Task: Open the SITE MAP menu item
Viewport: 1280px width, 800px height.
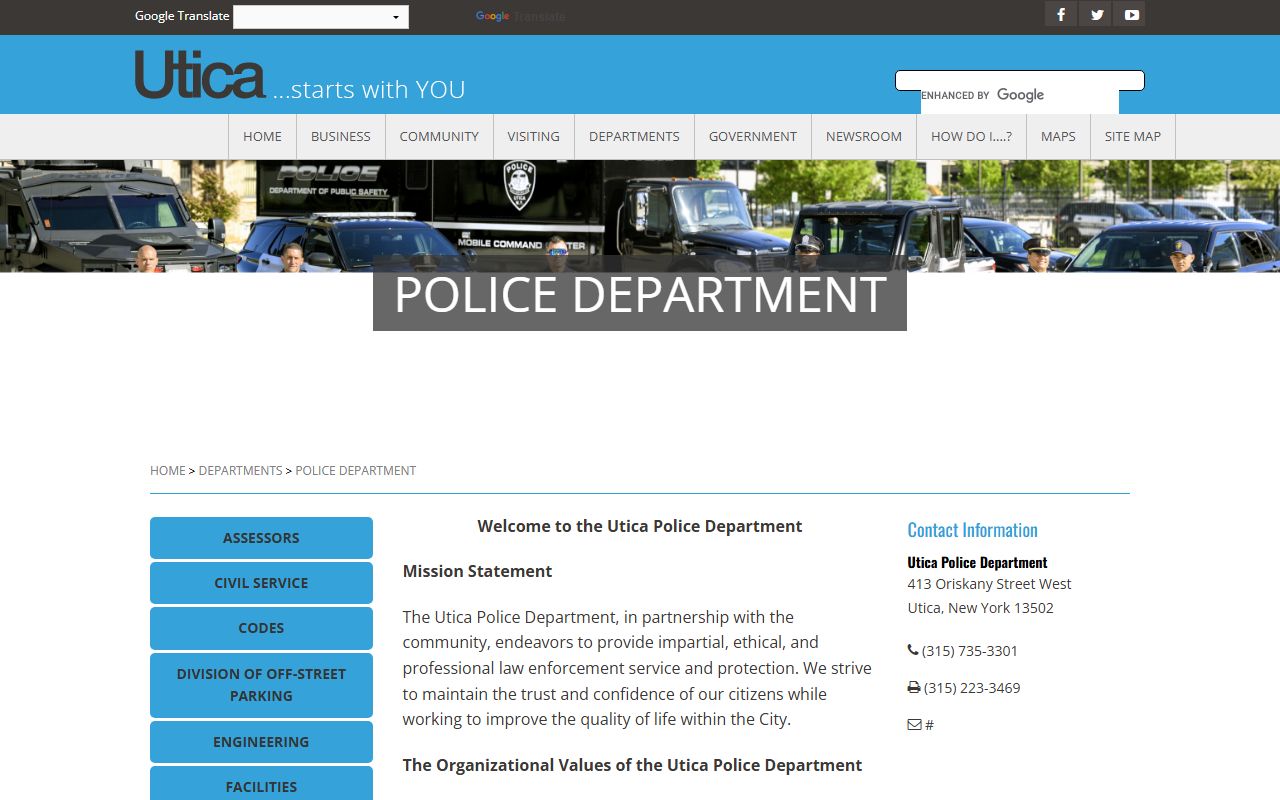Action: [x=1133, y=137]
